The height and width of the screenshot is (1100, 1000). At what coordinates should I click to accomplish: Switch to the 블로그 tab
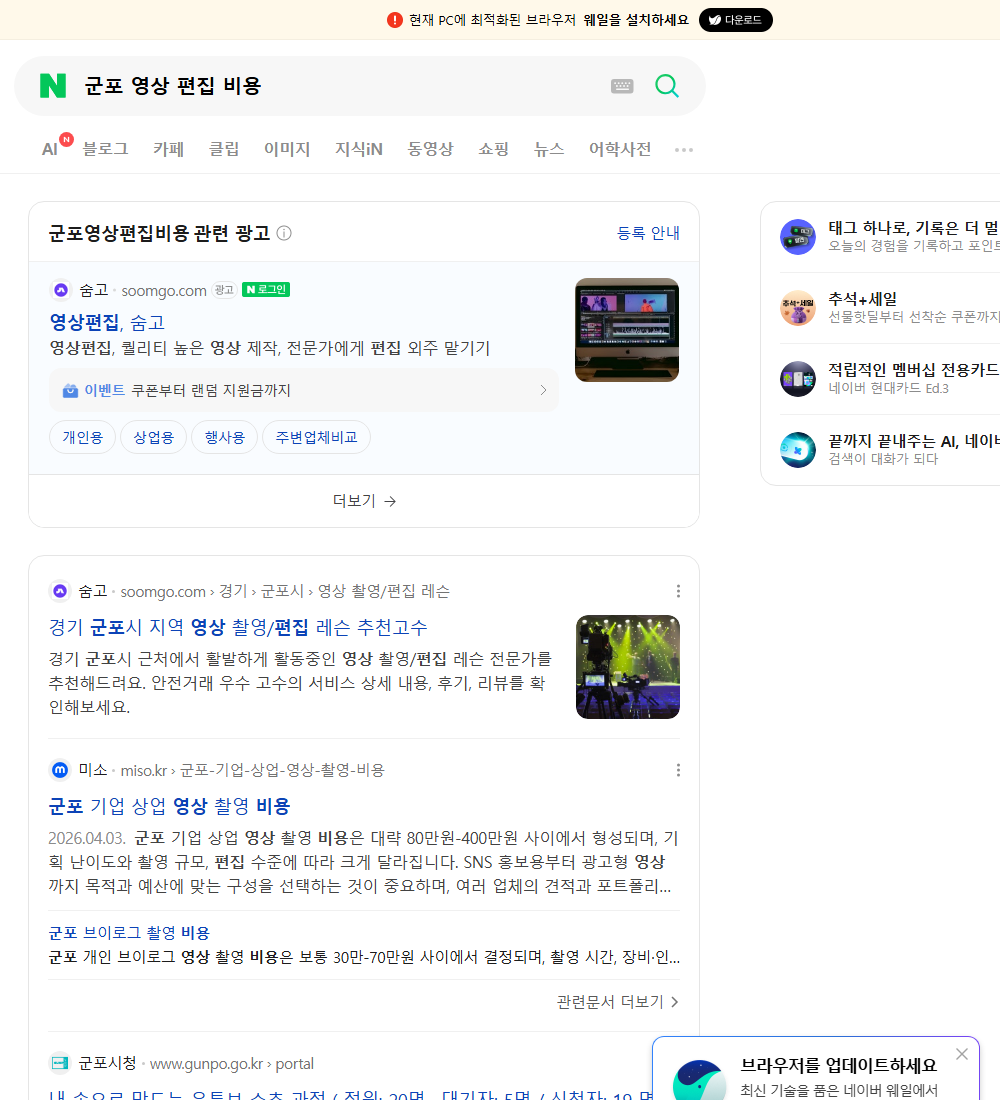(x=105, y=149)
